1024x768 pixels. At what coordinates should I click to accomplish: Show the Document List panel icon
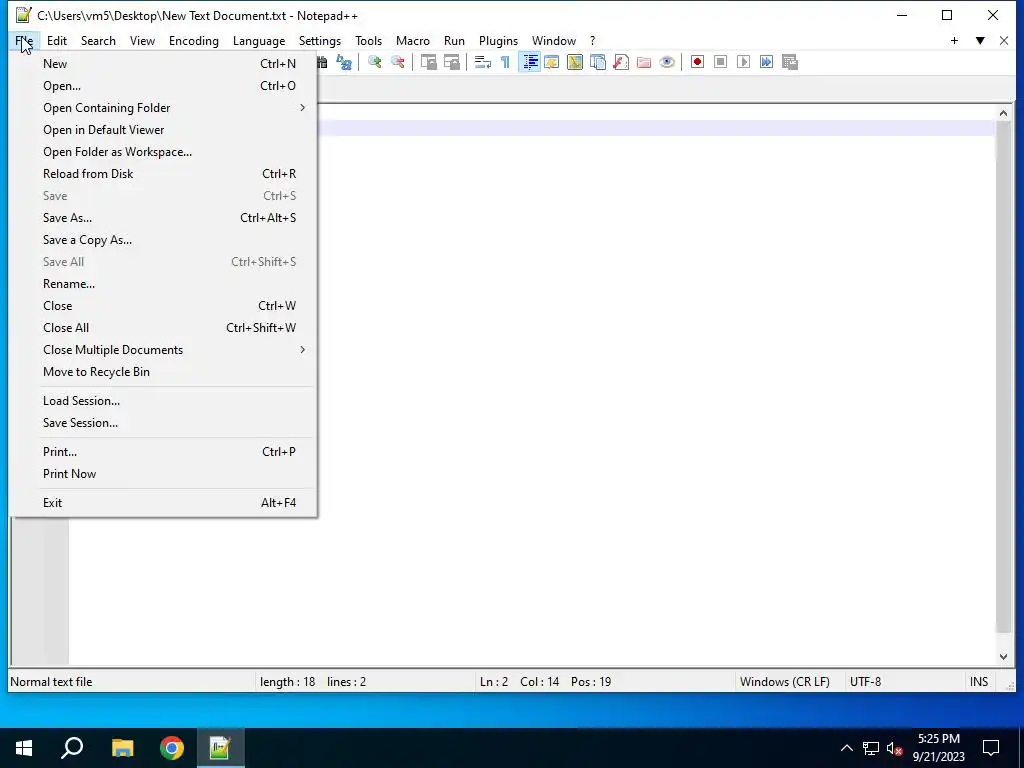[598, 62]
